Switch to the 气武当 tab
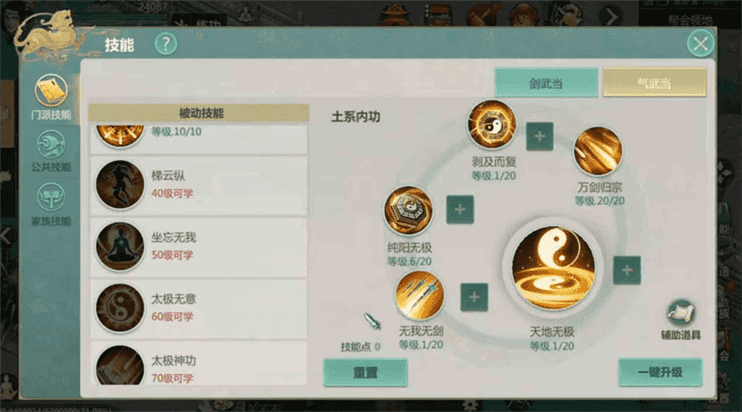 (x=654, y=83)
